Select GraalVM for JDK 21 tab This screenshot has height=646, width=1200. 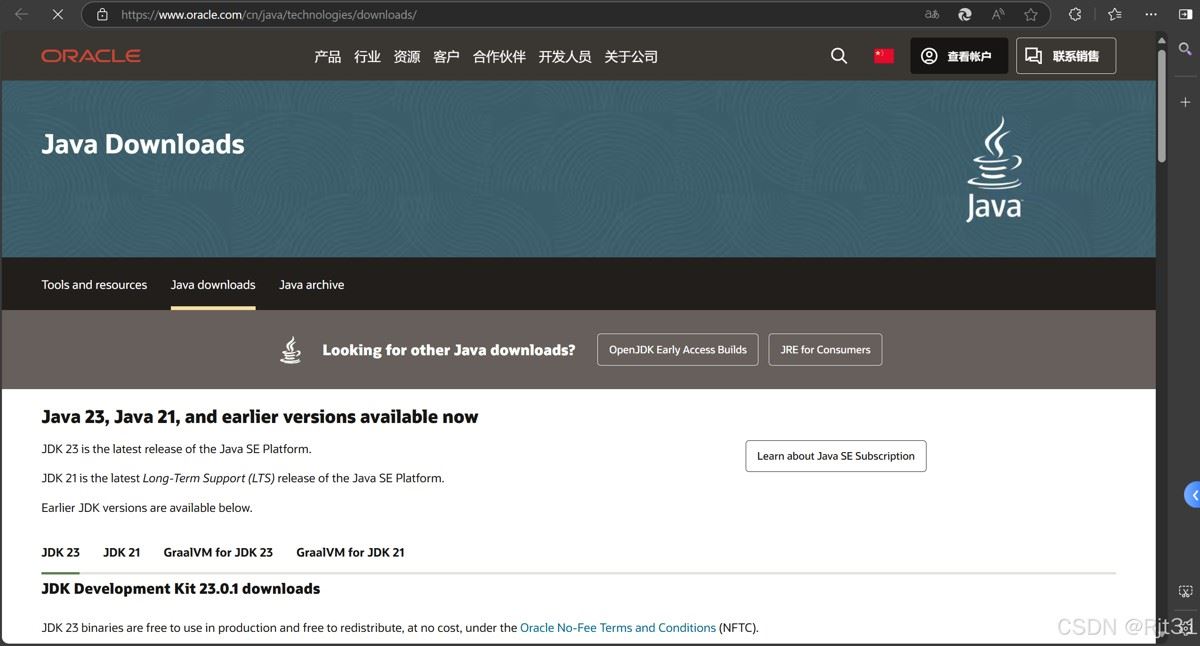pos(350,552)
